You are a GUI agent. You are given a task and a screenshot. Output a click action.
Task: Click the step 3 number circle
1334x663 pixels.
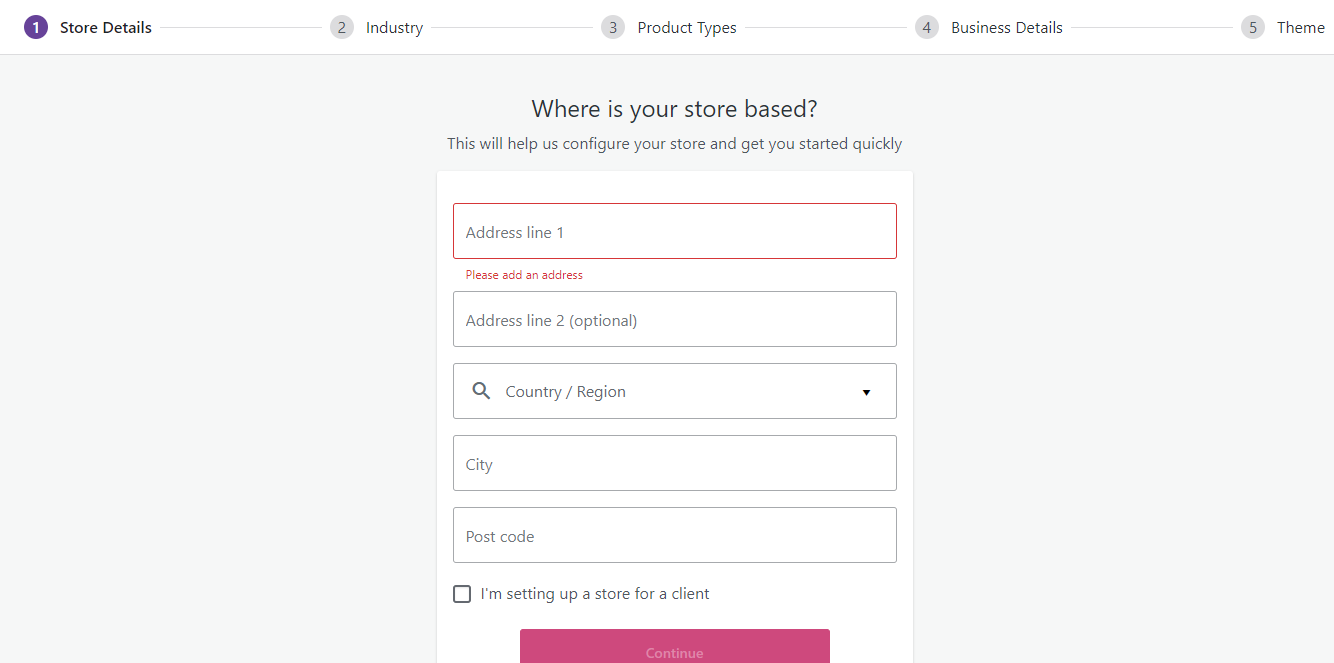pyautogui.click(x=613, y=28)
